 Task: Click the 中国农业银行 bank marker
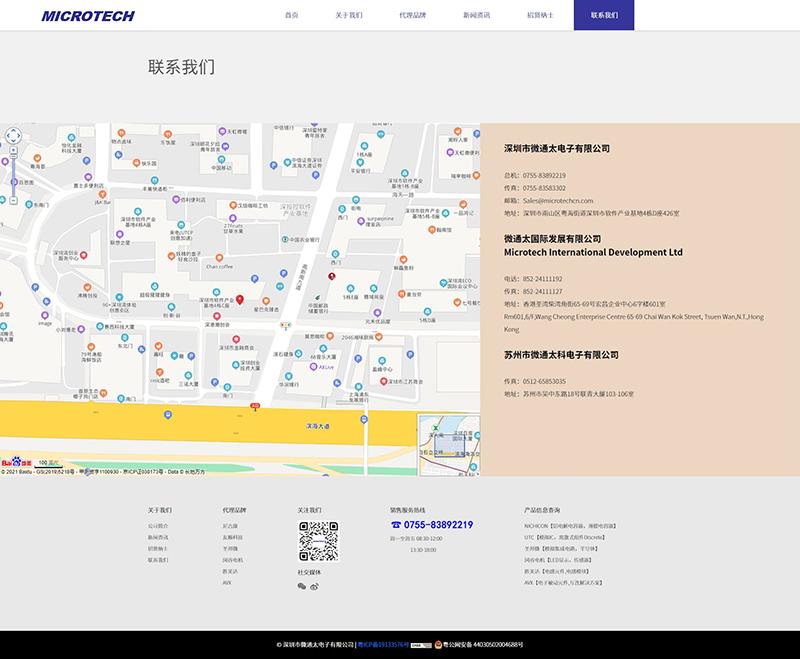285,239
